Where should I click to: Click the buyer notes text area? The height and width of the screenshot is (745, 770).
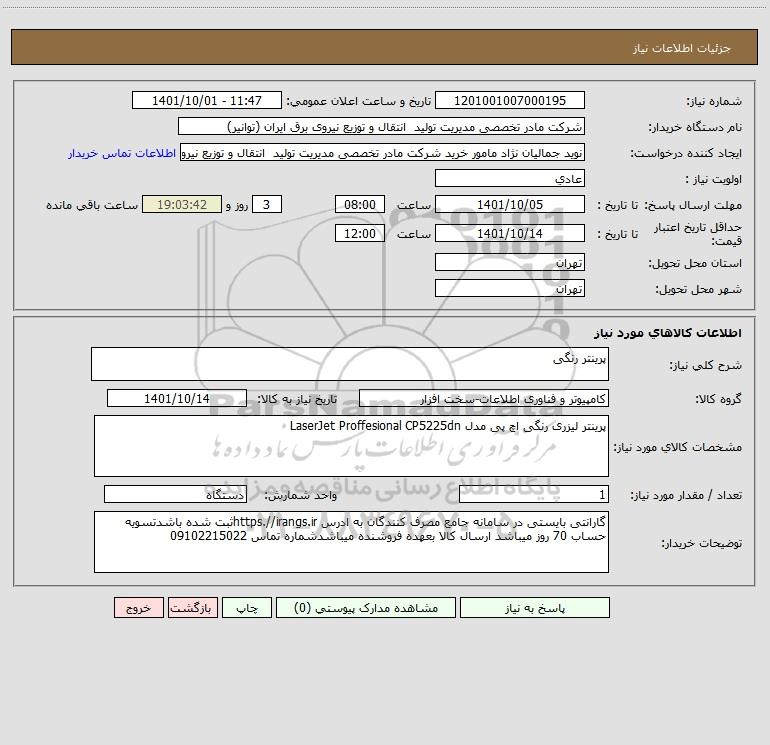click(x=351, y=542)
